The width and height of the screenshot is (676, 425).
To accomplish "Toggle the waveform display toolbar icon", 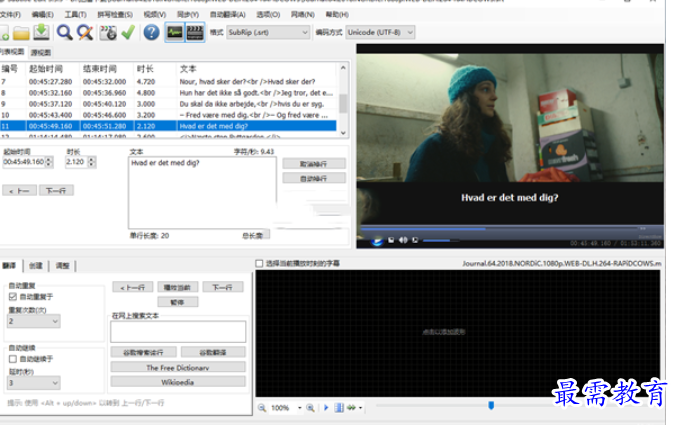I will [175, 32].
